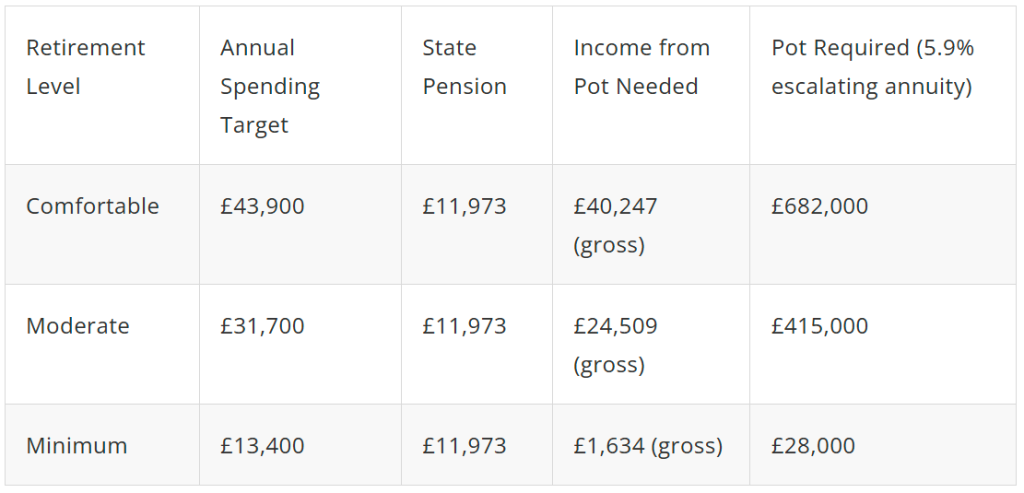Select the Minimum row label
The height and width of the screenshot is (493, 1024).
(76, 446)
